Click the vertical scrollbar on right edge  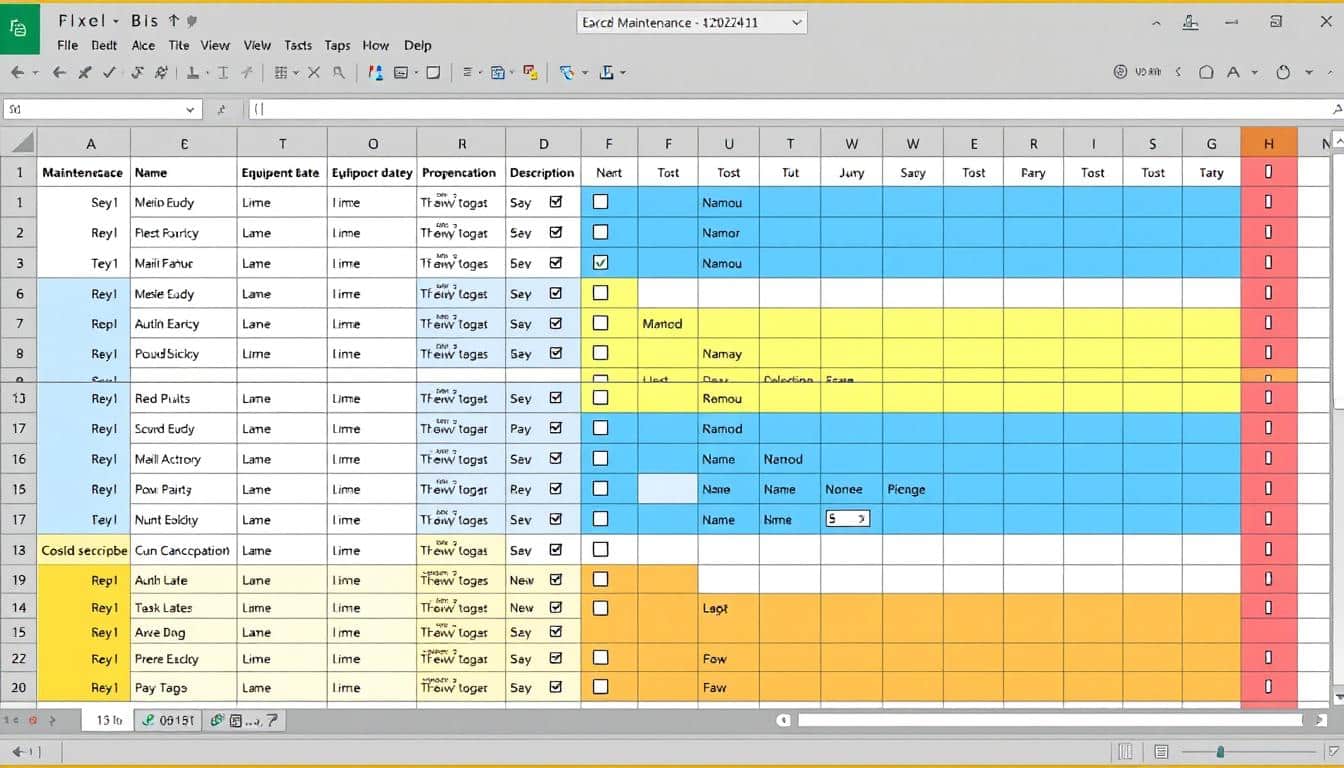click(x=1338, y=280)
